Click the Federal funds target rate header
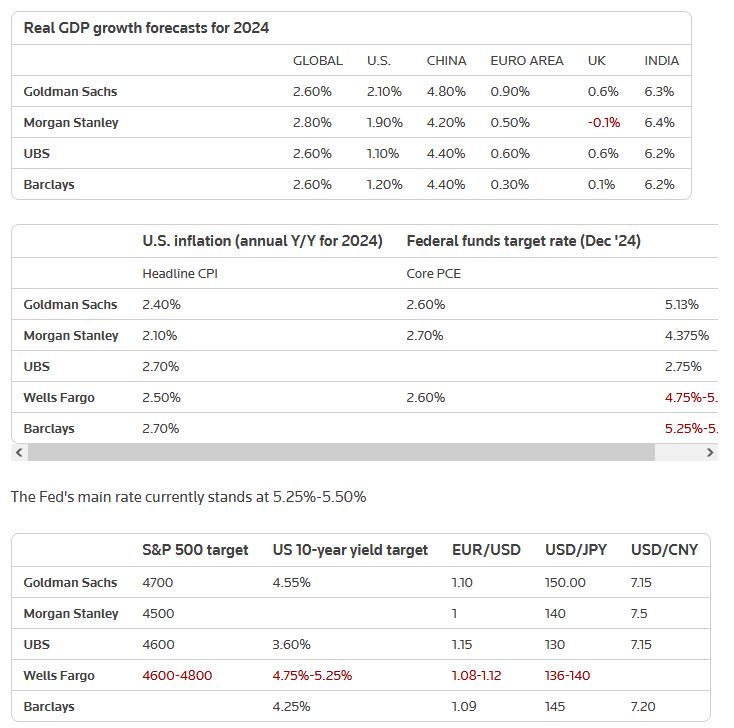734x728 pixels. (523, 241)
